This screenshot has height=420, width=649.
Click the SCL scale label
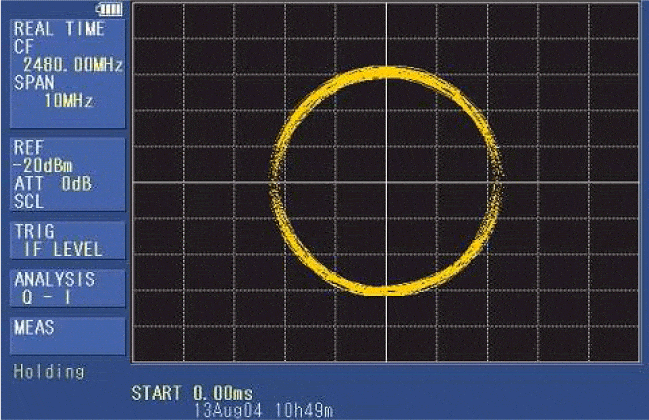pos(29,202)
